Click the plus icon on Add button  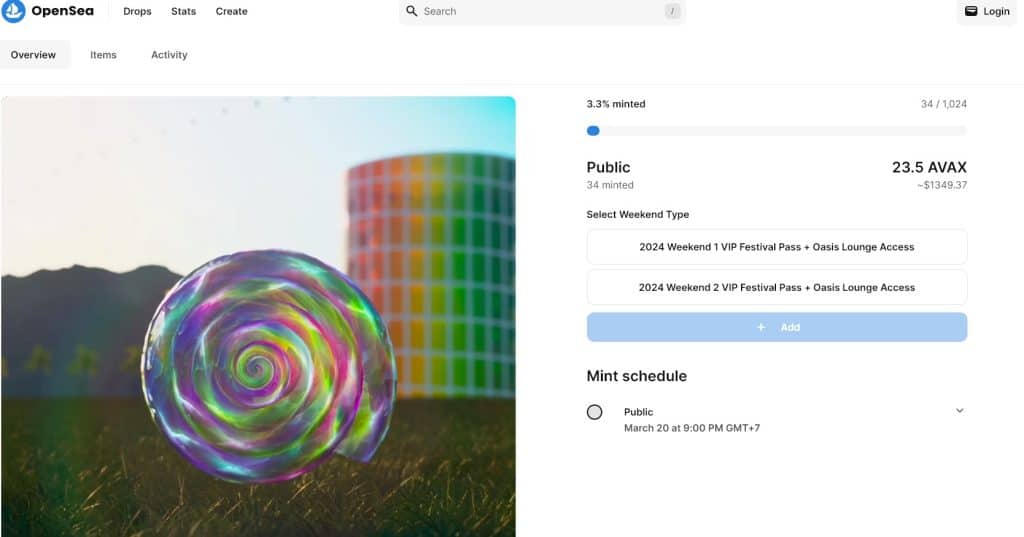[761, 327]
